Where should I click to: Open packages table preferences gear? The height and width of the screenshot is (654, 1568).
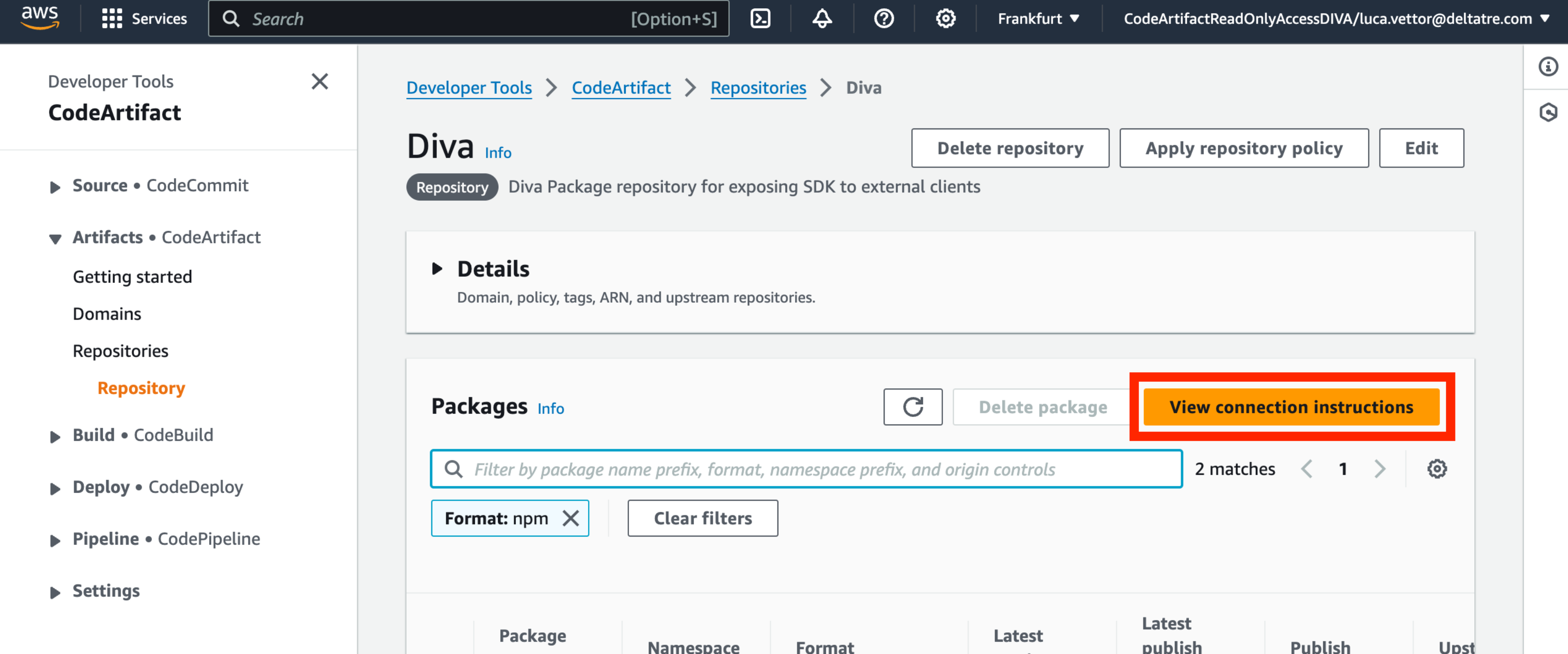click(x=1437, y=469)
